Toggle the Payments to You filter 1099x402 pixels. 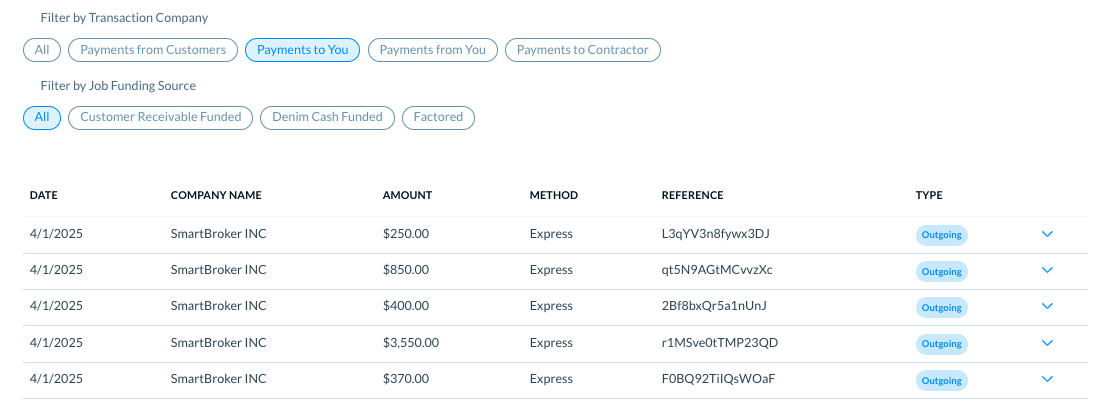[302, 50]
